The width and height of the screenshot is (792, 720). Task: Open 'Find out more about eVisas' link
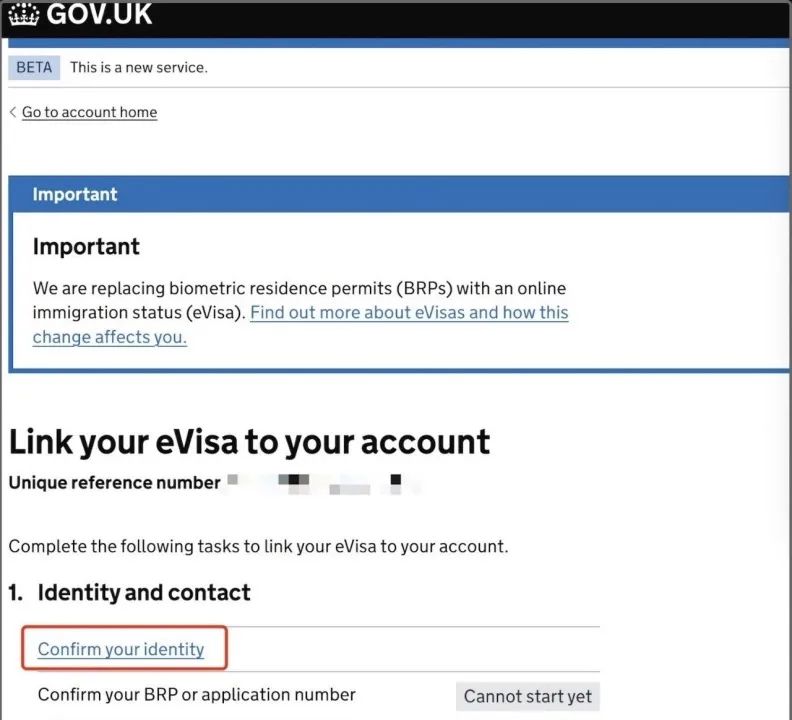point(409,312)
